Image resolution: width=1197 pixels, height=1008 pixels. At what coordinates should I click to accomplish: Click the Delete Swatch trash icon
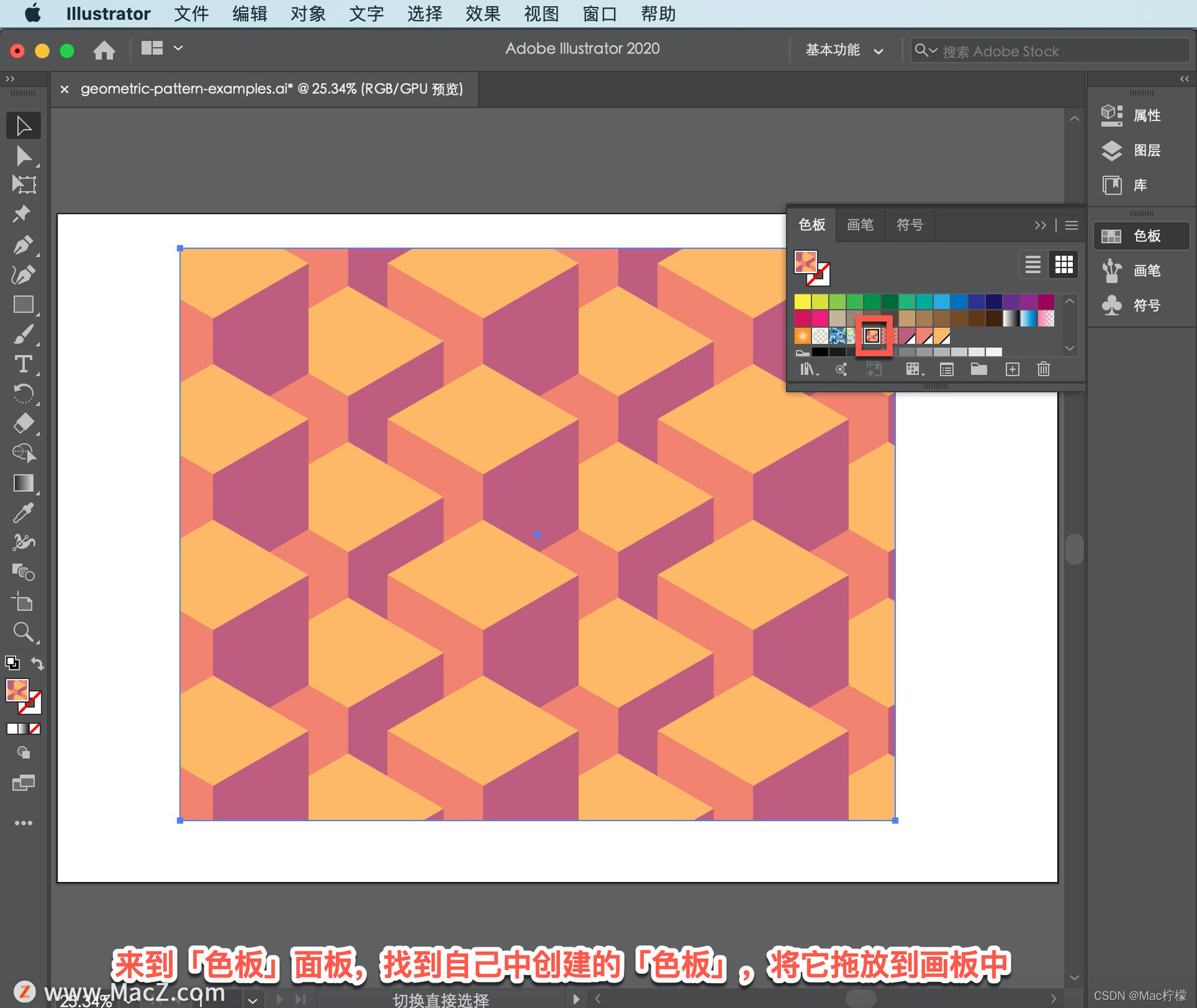[x=1043, y=370]
